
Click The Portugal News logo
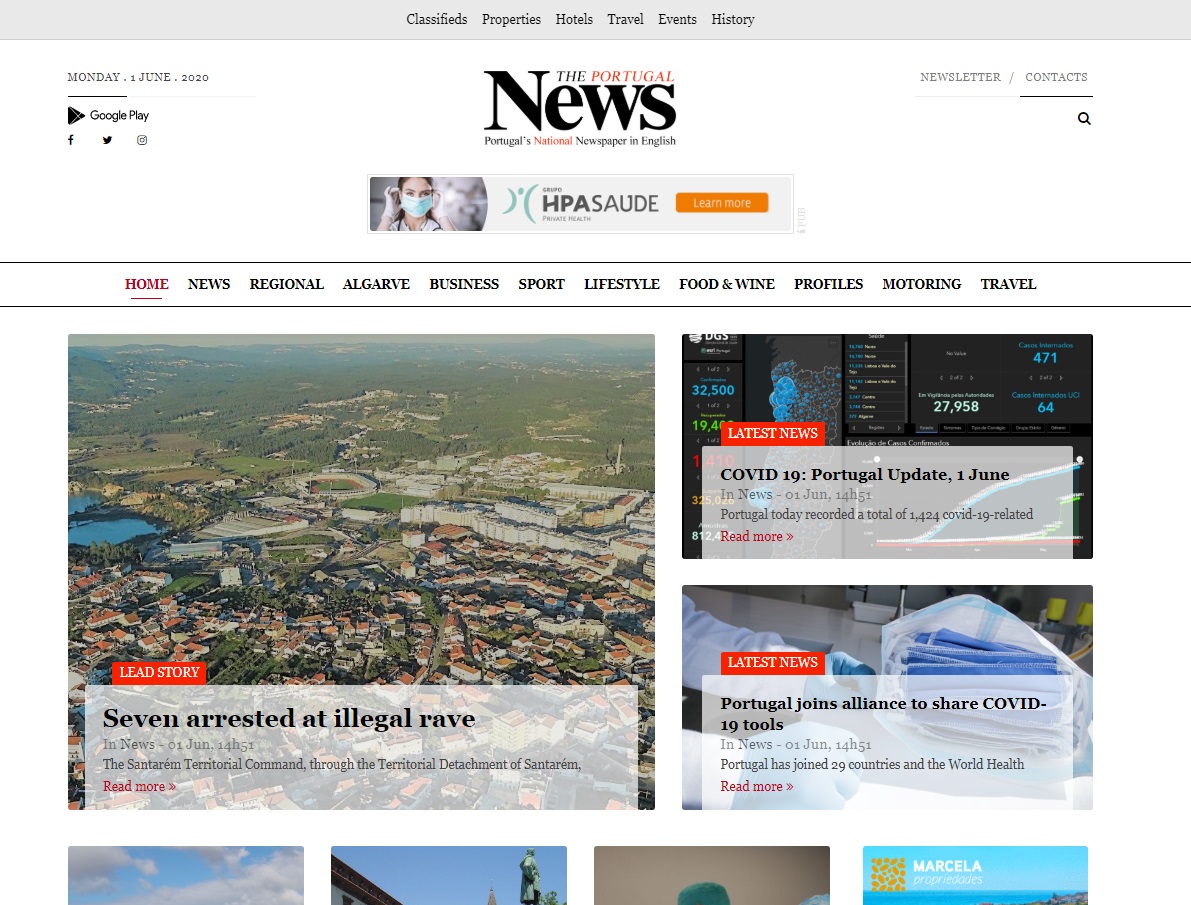580,107
